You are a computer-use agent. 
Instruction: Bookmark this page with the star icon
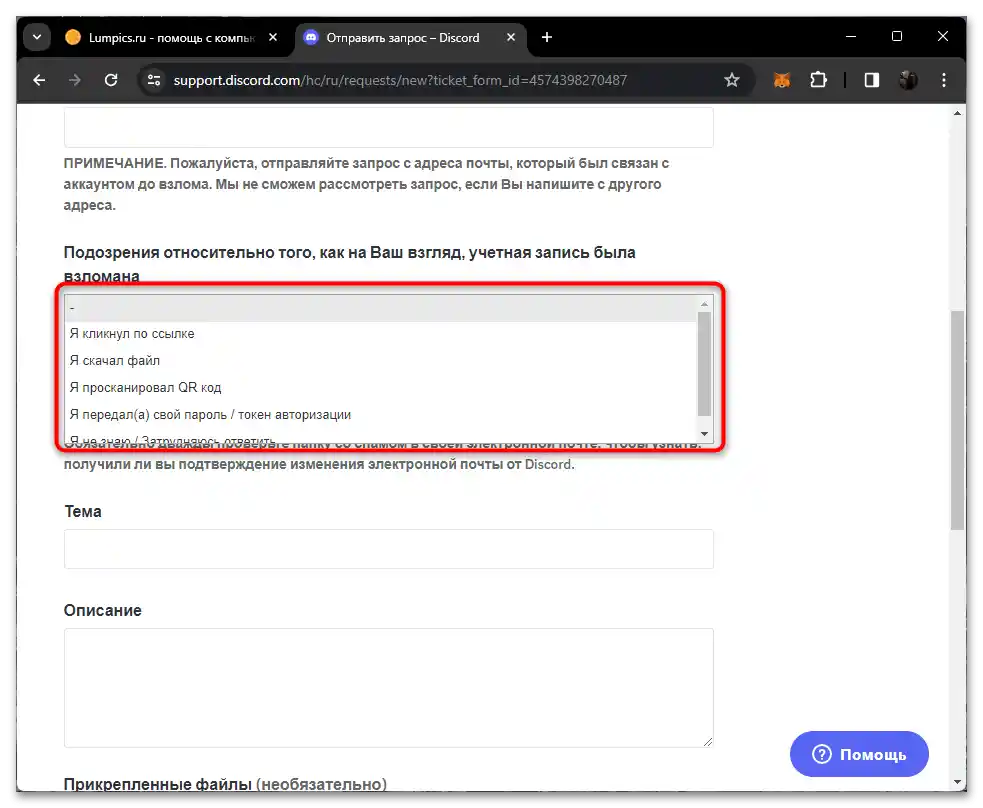click(x=732, y=80)
